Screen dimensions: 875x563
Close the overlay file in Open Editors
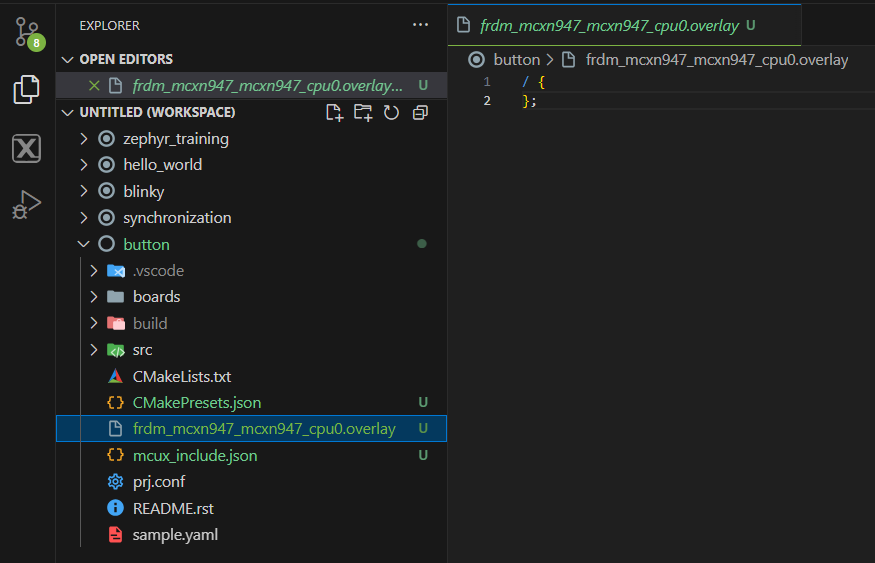click(95, 86)
